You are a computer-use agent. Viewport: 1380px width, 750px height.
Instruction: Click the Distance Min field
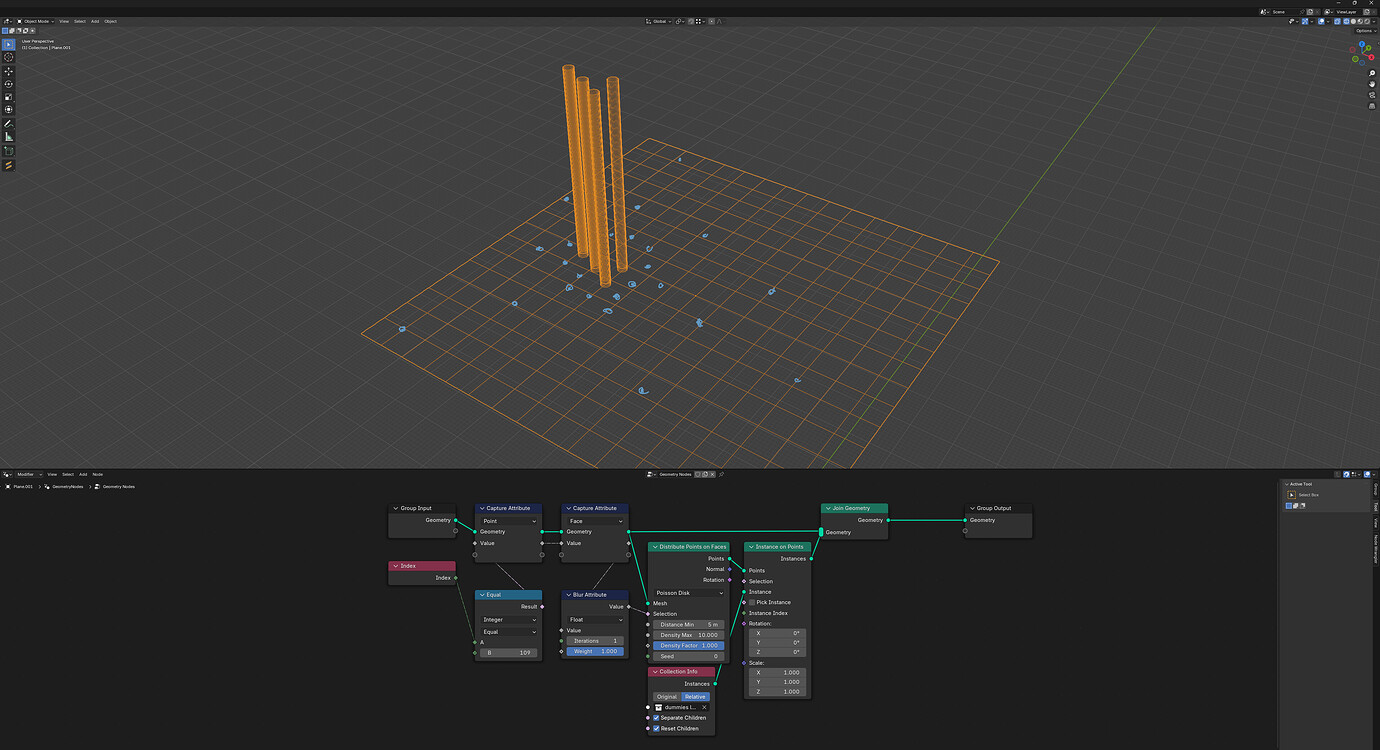690,625
